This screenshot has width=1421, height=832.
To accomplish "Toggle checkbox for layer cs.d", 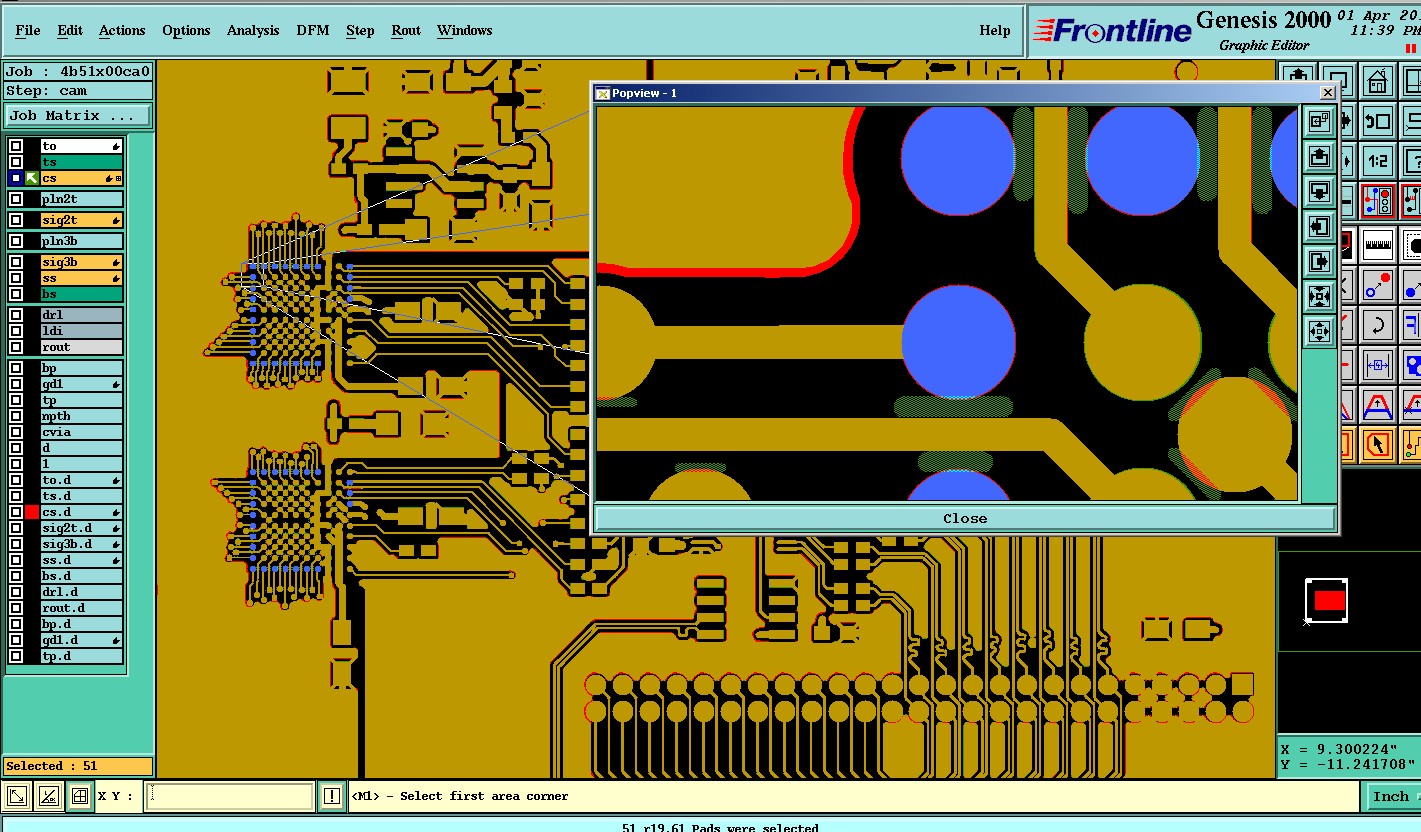I will coord(16,512).
